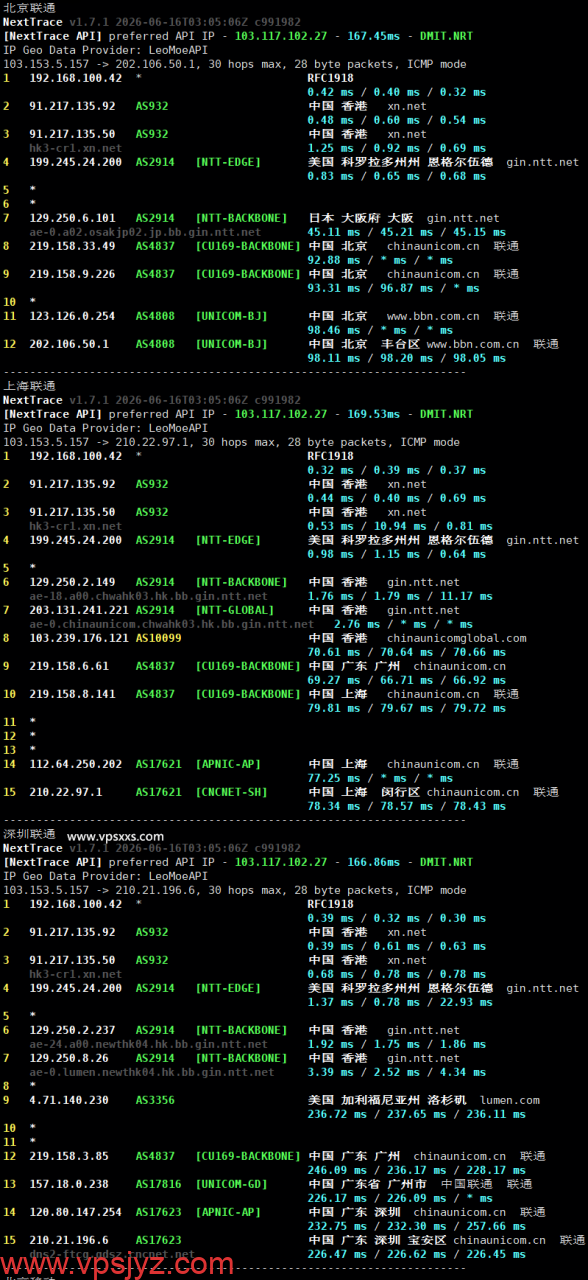Select the 闵行区 district text
Screen dimensions: 588x1280
click(400, 792)
